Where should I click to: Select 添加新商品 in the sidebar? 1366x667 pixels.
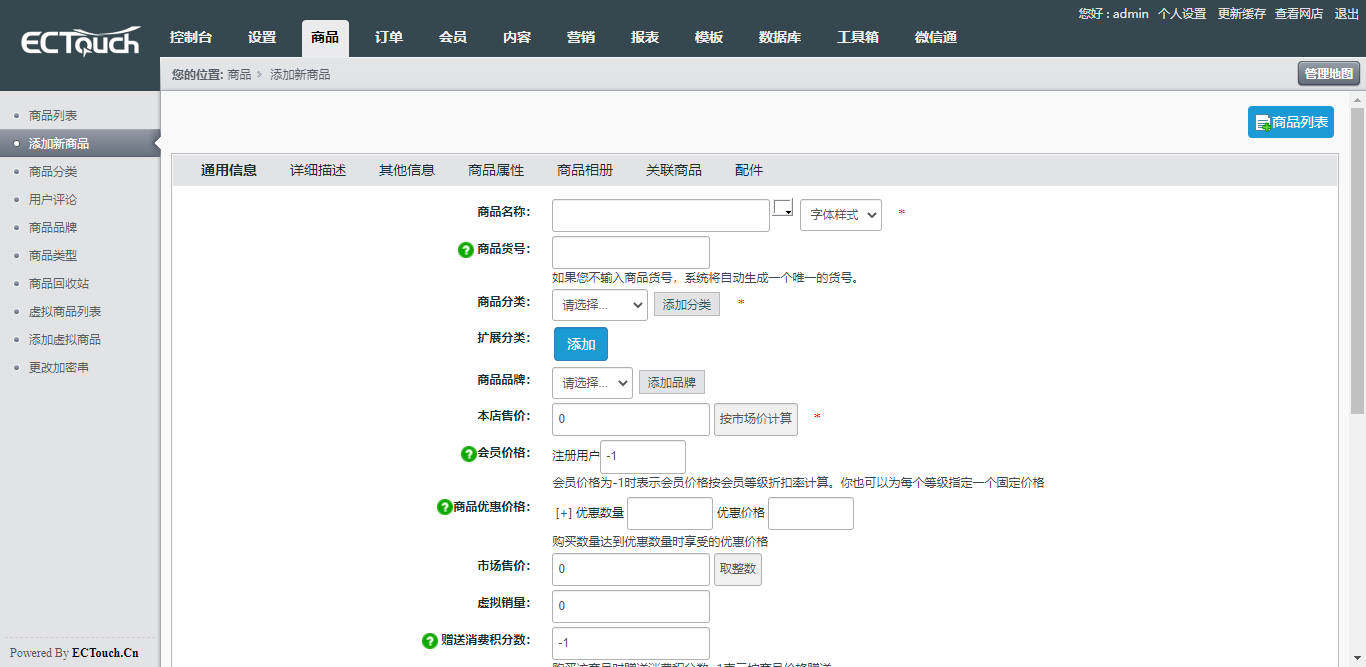coord(80,144)
